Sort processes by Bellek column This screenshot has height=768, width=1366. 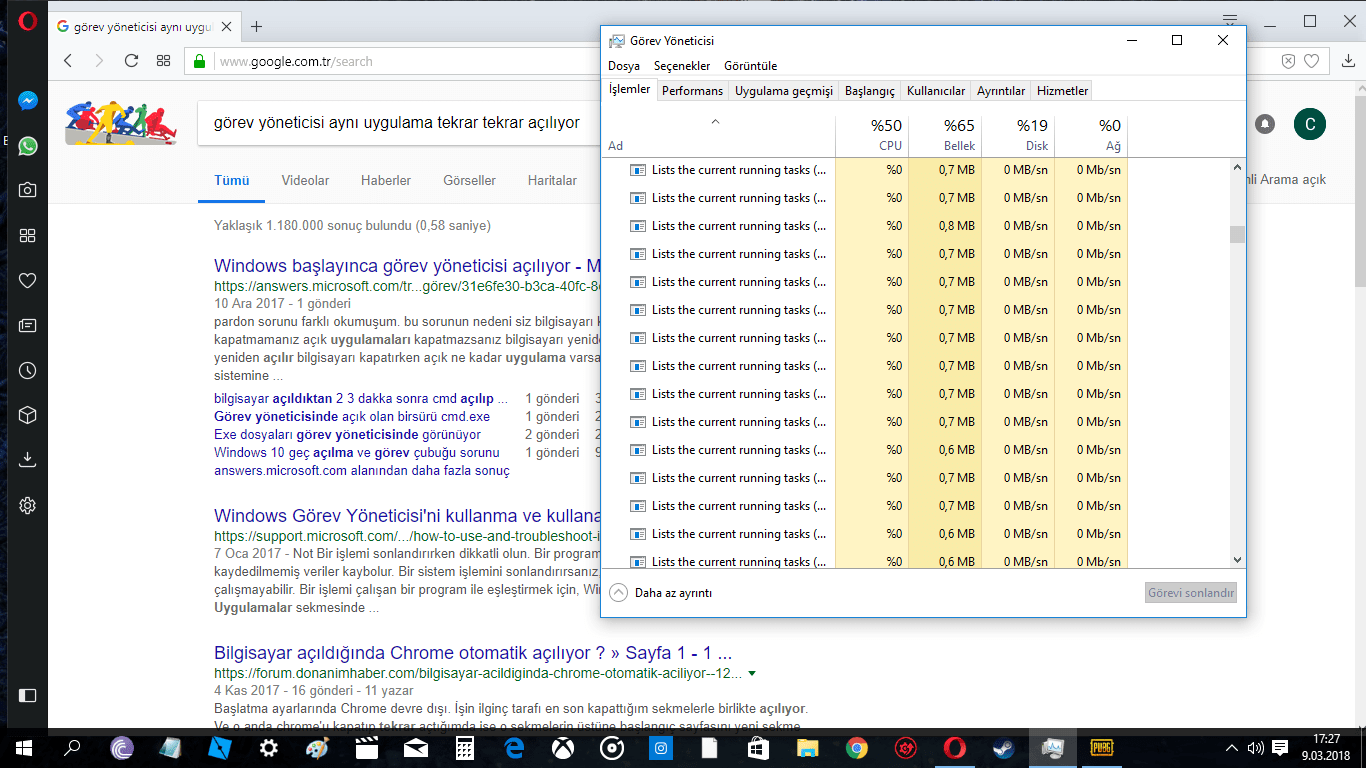point(945,136)
